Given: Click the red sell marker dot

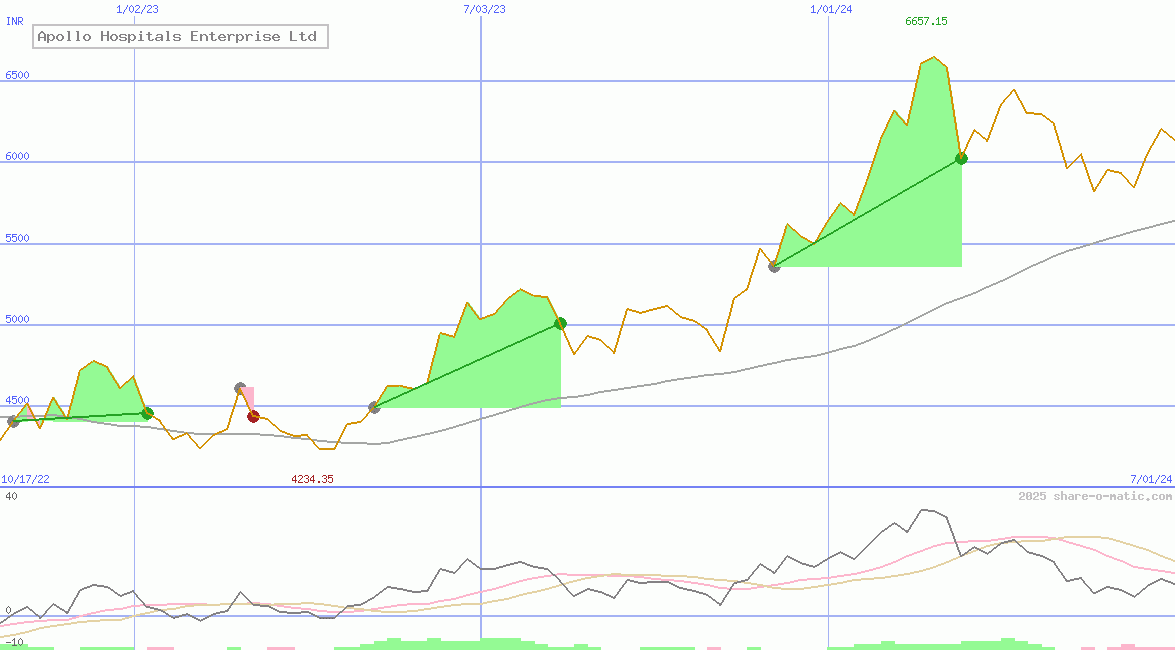Looking at the screenshot, I should point(253,417).
